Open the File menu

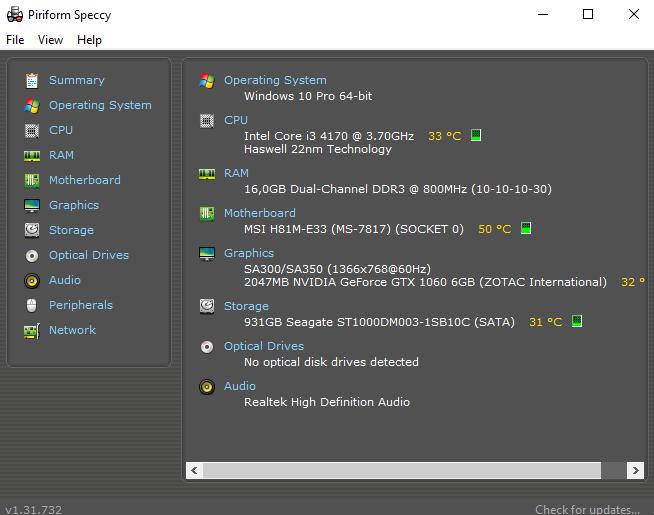point(15,40)
